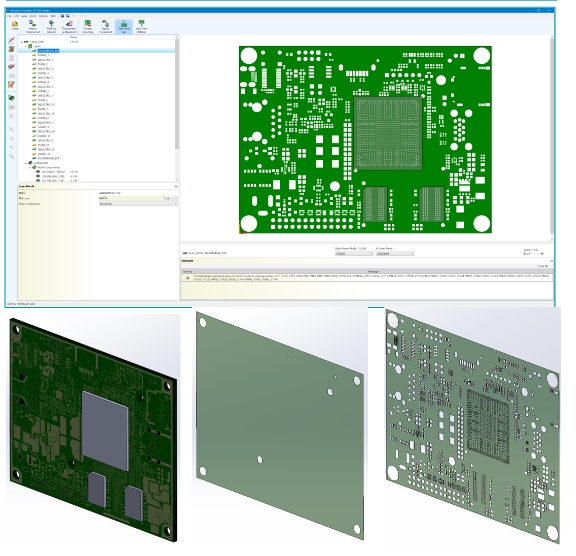Click the Transfer Assembly toolbar icon
The image size is (576, 556).
click(x=87, y=24)
